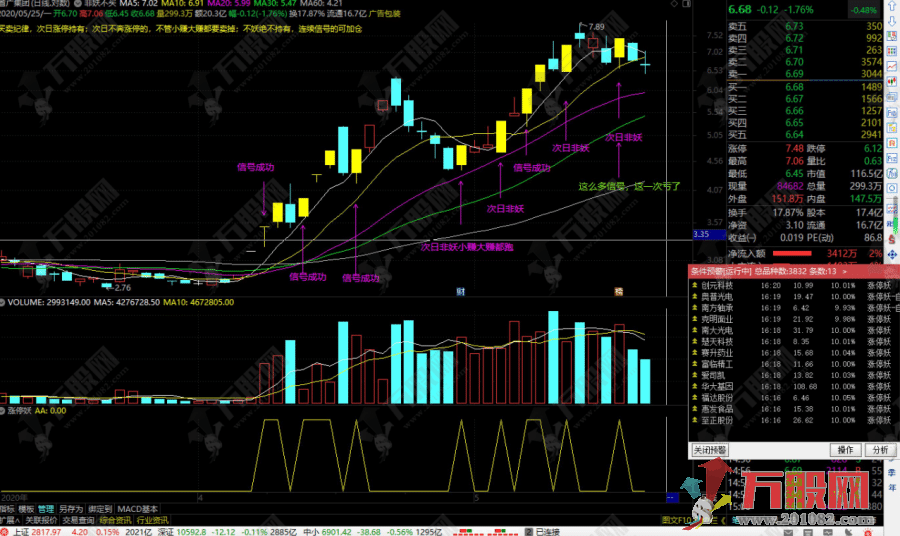Click the 2.76 low price label on chart
Viewport: 900px width, 536px height.
122,288
